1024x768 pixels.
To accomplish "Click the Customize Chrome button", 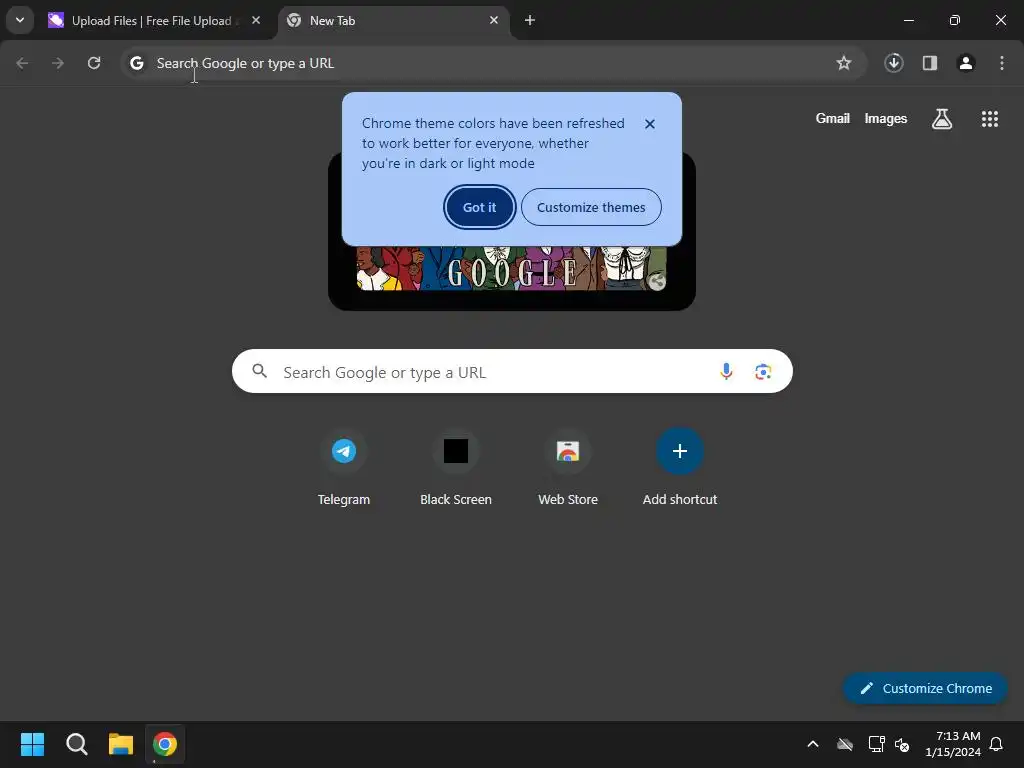I will (x=925, y=688).
